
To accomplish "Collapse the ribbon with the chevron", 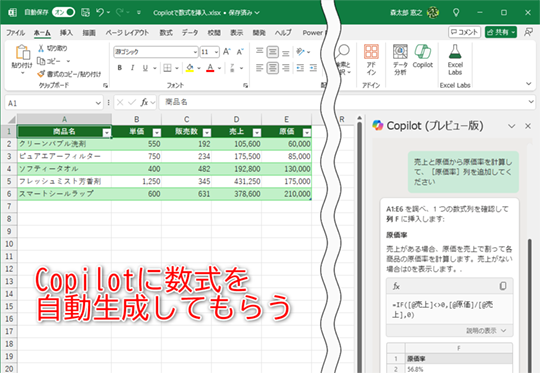I will 529,84.
